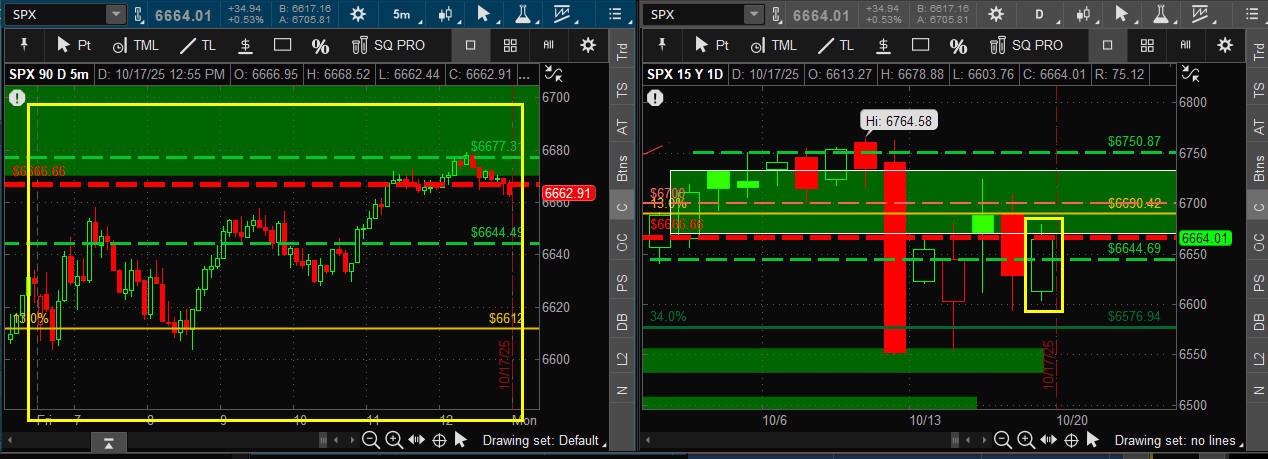Open the 5m timeframe selector
Image resolution: width=1268 pixels, height=459 pixels.
coord(401,15)
